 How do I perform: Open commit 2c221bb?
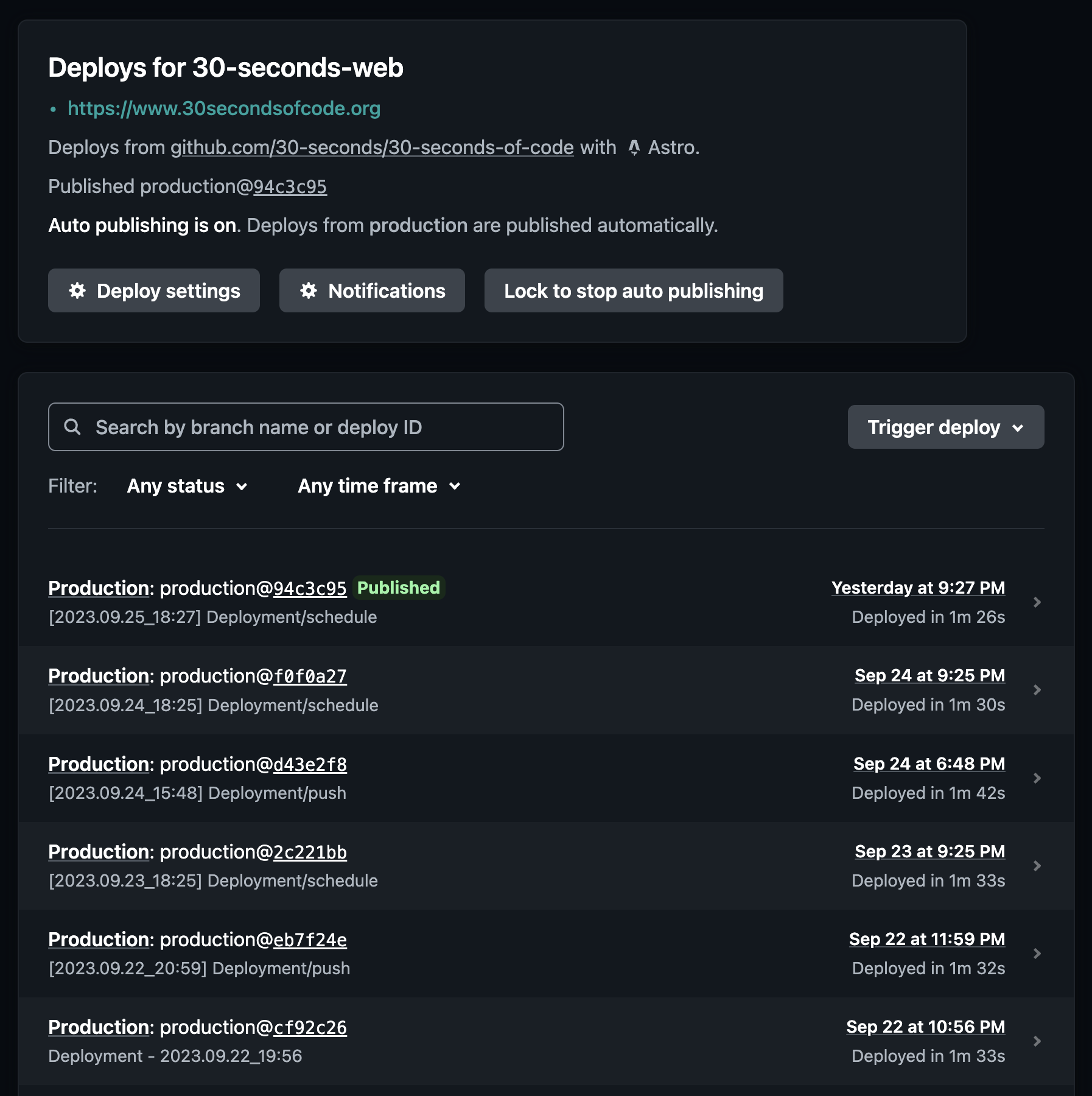pos(310,852)
